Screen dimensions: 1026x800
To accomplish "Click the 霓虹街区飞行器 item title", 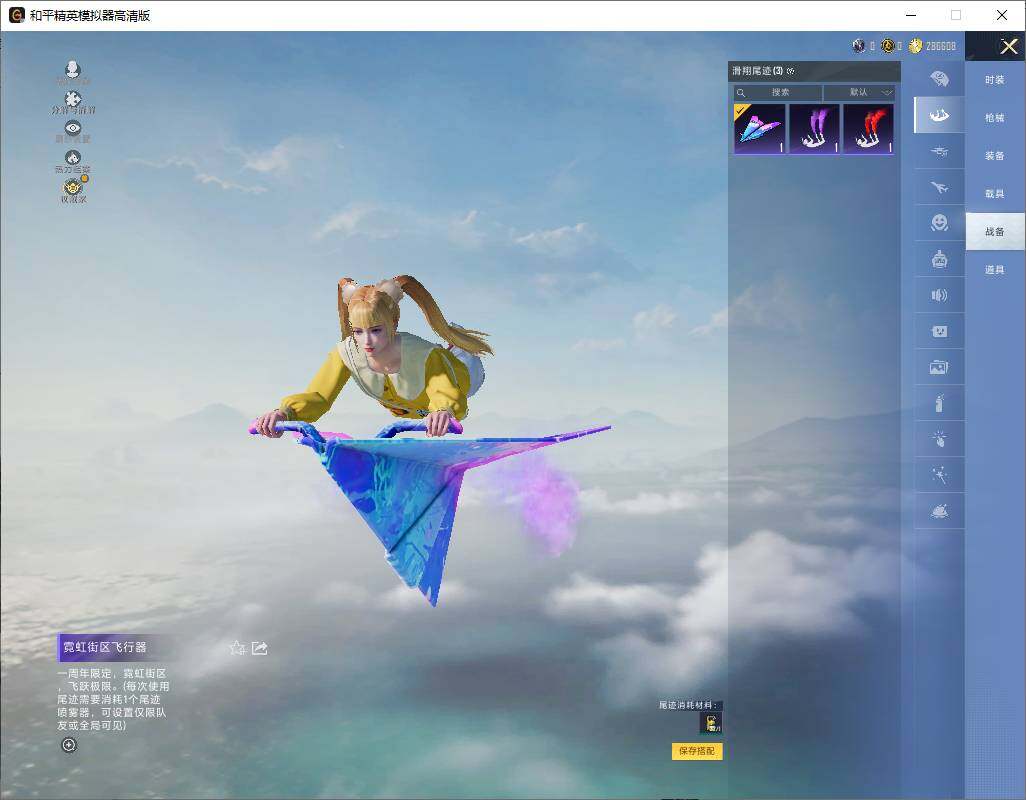I will 105,648.
